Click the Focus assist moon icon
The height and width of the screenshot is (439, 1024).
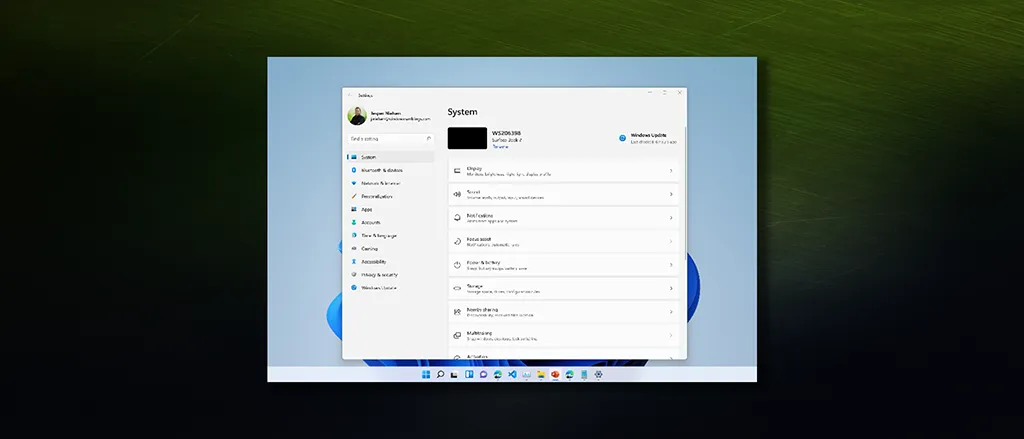tap(457, 242)
